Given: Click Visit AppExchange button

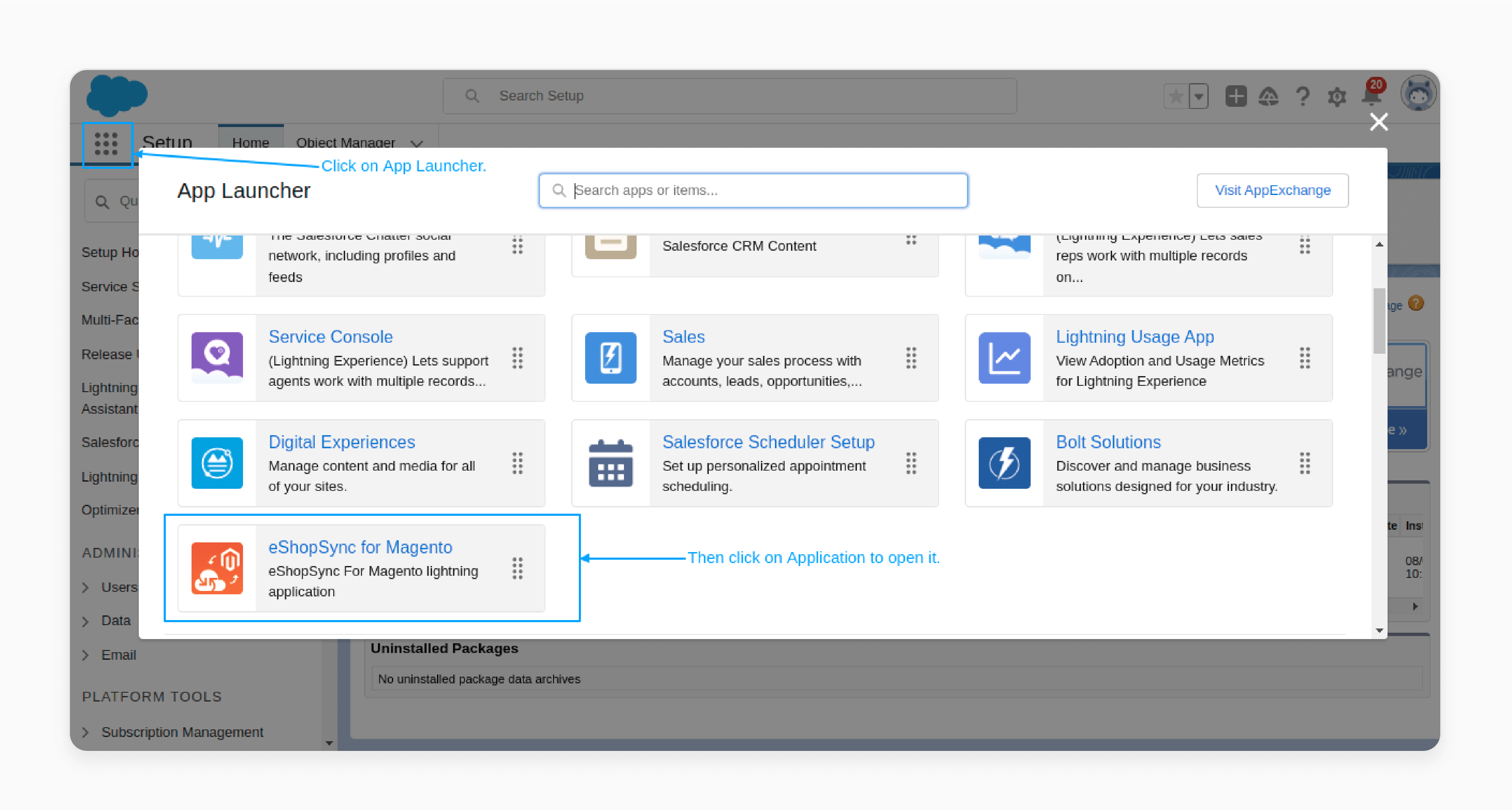Looking at the screenshot, I should click(1272, 189).
